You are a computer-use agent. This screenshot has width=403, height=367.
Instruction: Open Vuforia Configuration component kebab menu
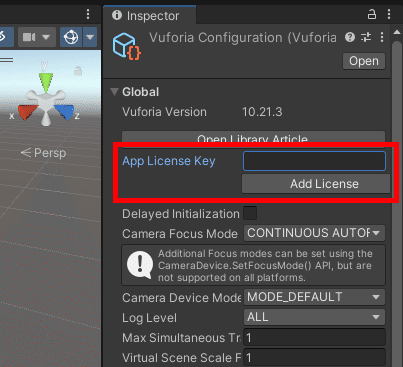[382, 37]
